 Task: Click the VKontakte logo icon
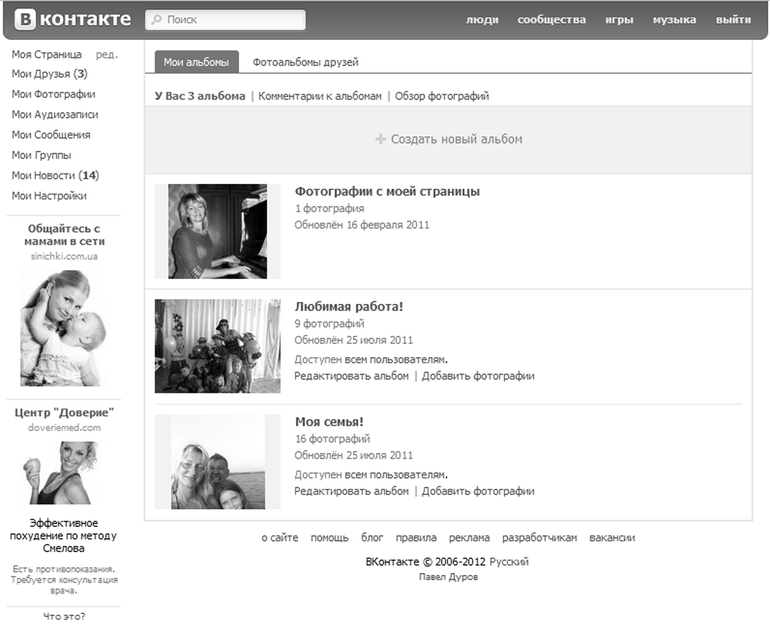[x=25, y=19]
